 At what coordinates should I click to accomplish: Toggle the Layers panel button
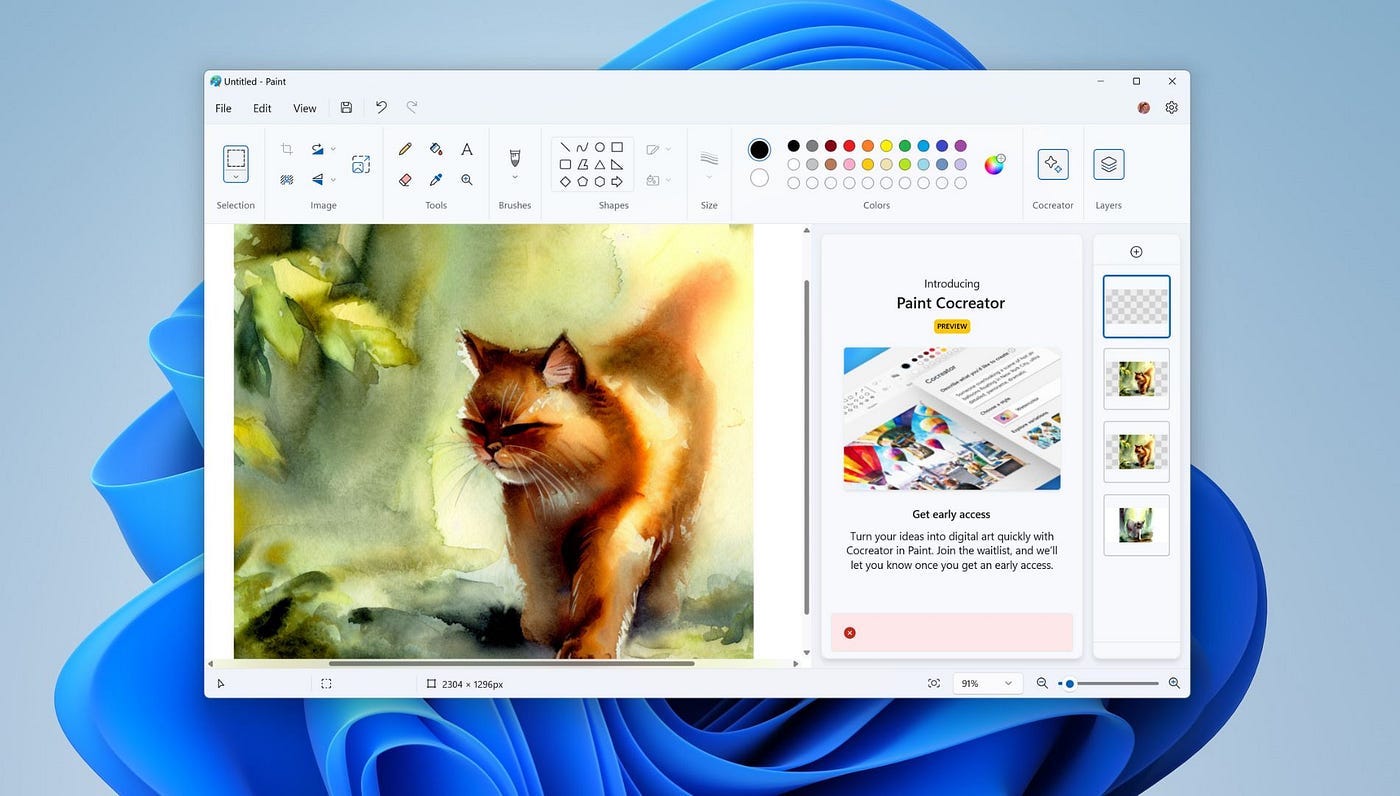tap(1108, 164)
